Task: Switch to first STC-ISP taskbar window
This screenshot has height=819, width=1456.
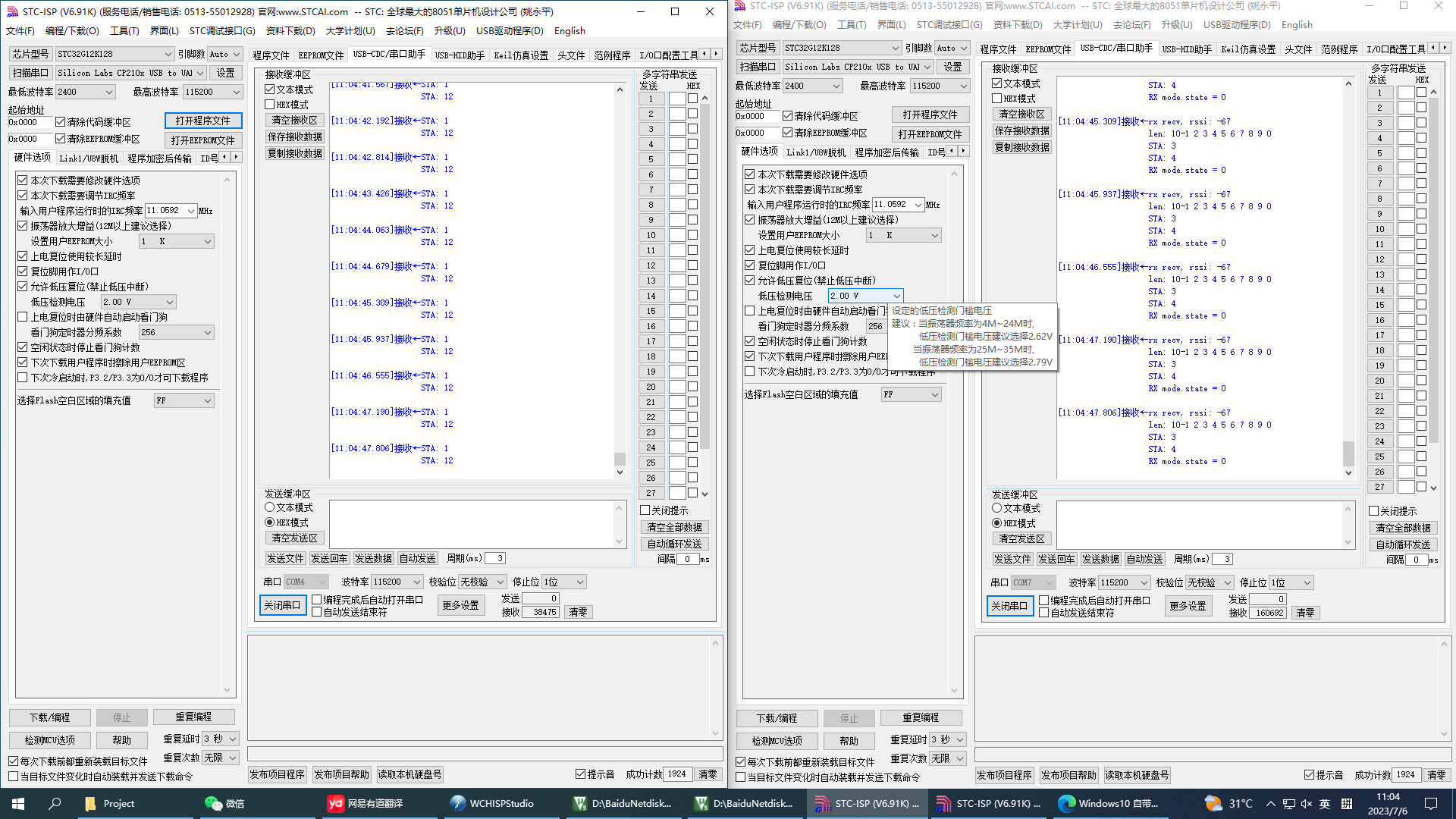Action: point(866,803)
